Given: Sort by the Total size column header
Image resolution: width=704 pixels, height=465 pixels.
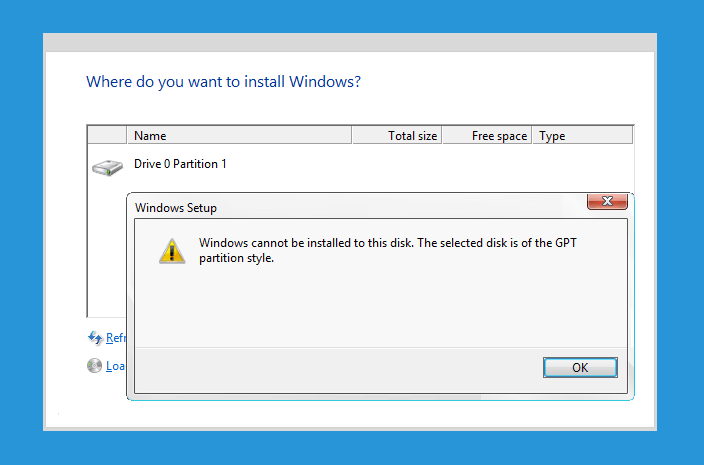Looking at the screenshot, I should click(x=397, y=136).
